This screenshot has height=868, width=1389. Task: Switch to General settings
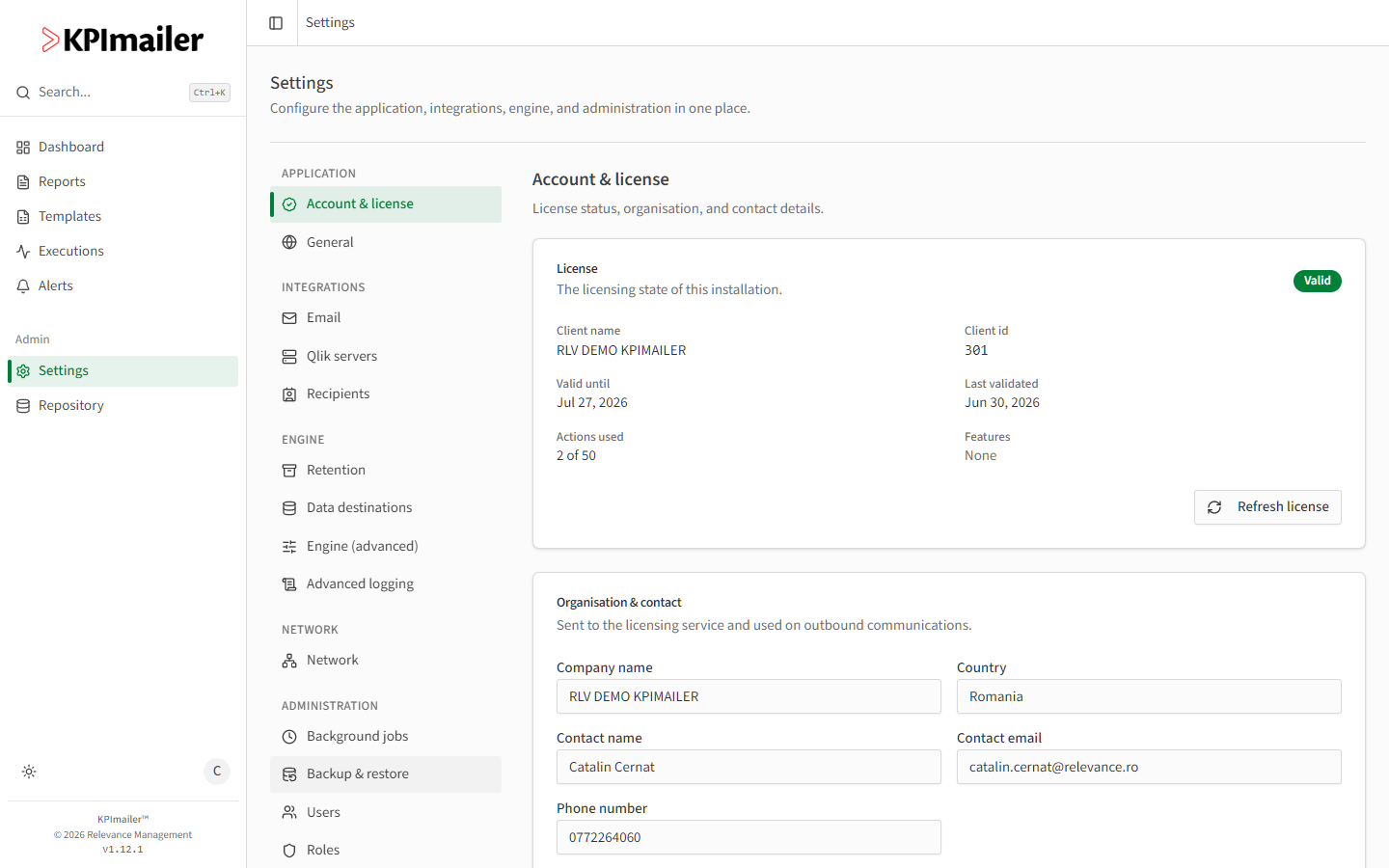[386, 242]
